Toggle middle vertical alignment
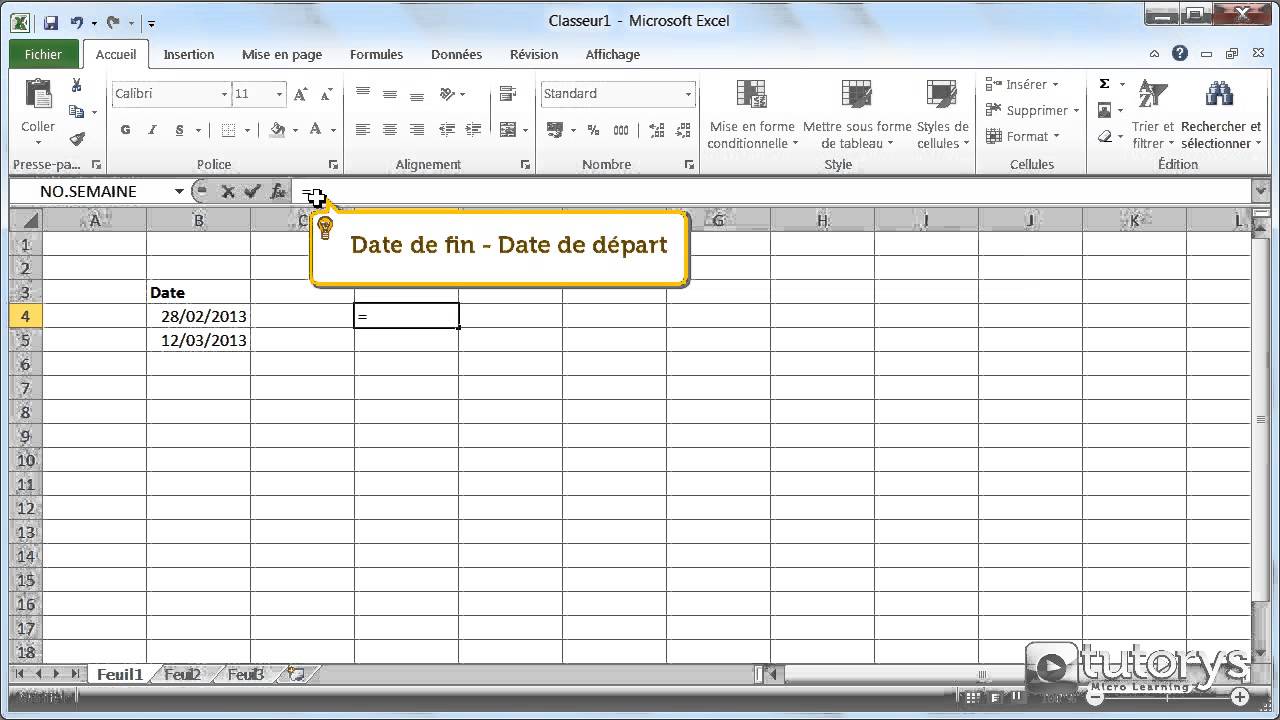1280x720 pixels. point(390,94)
